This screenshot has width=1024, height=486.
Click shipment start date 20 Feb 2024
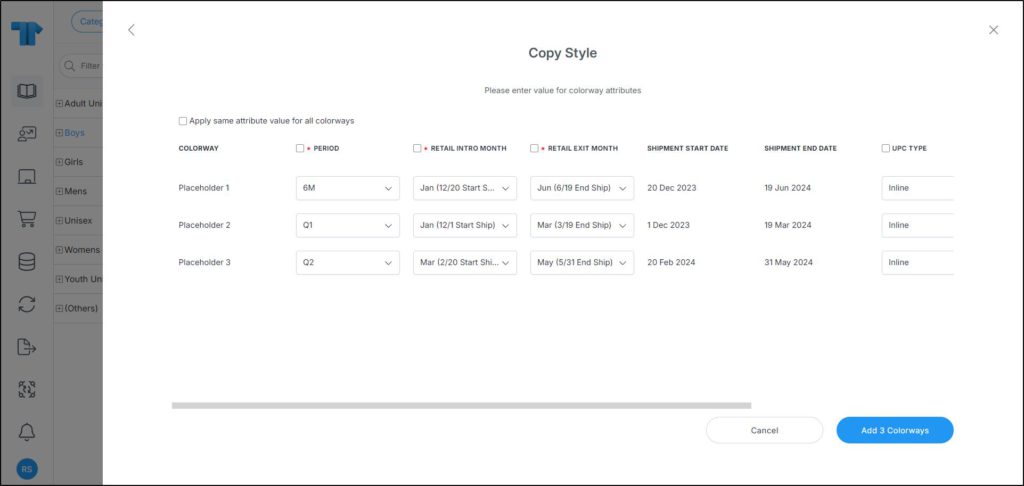[x=671, y=263]
